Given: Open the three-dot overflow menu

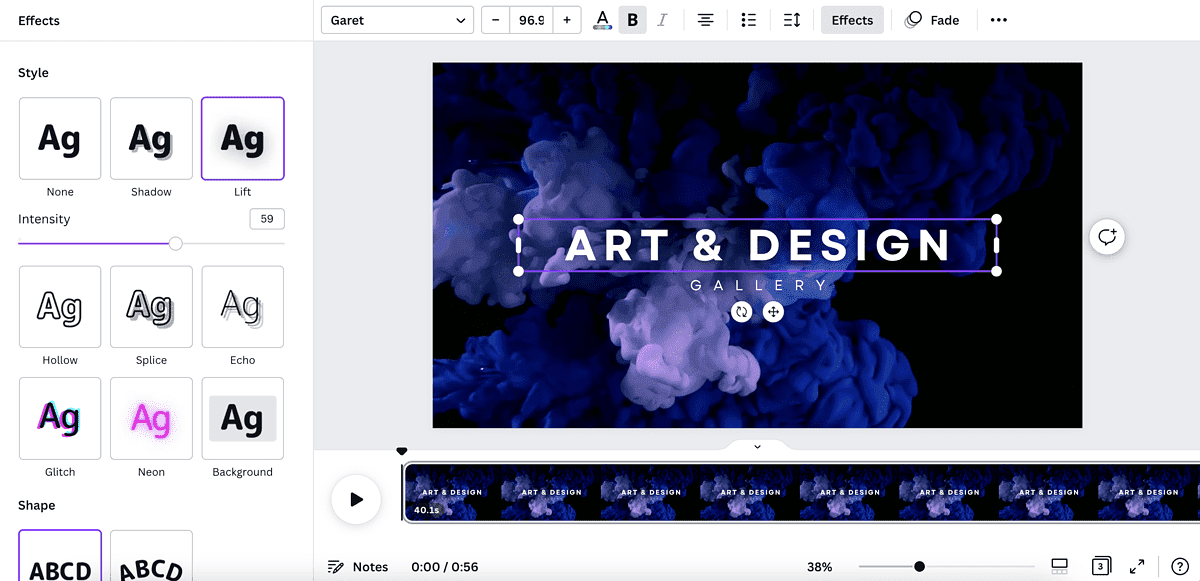Looking at the screenshot, I should tap(998, 19).
